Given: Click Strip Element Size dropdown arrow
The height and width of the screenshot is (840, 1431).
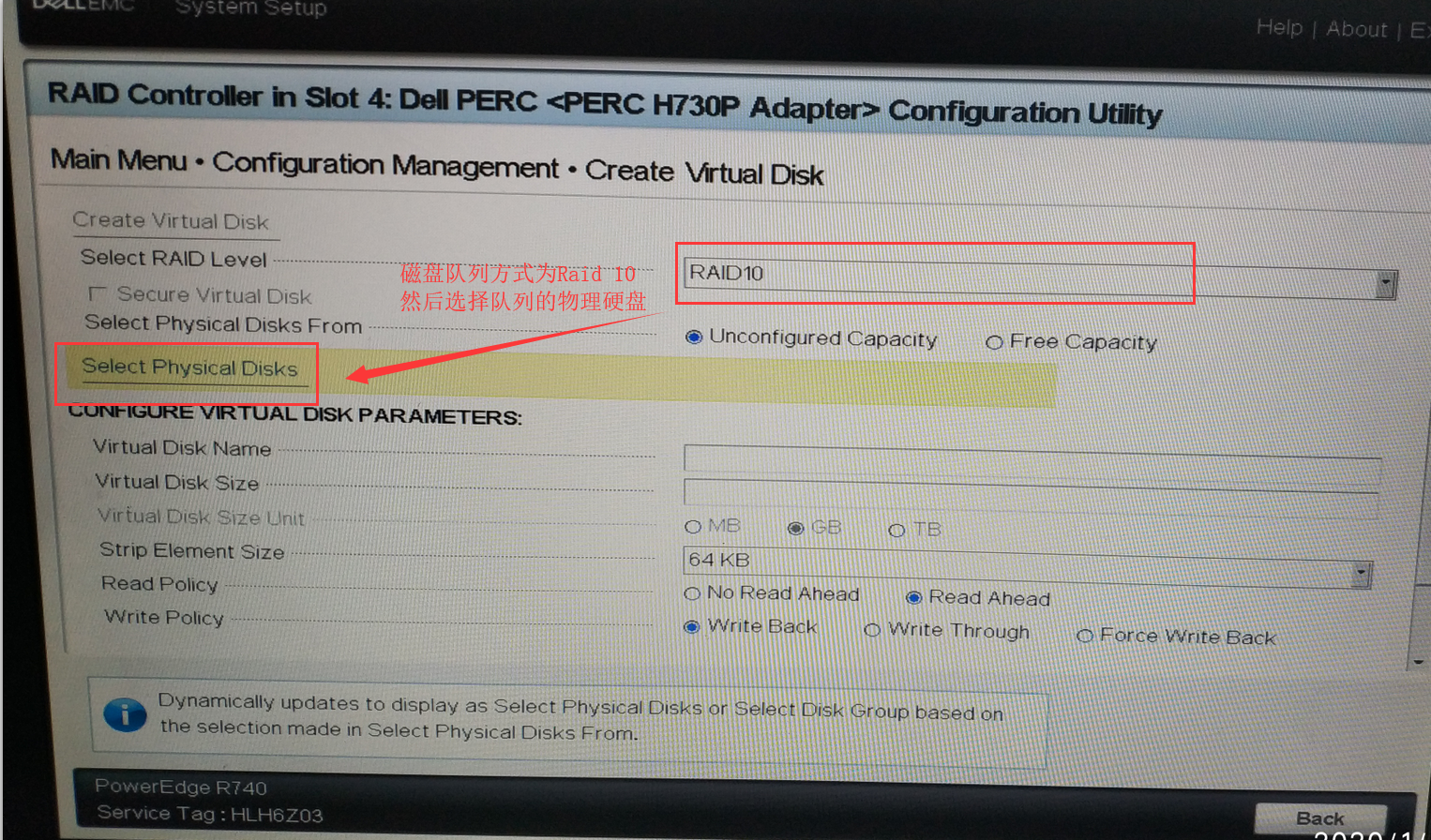Looking at the screenshot, I should (x=1361, y=574).
